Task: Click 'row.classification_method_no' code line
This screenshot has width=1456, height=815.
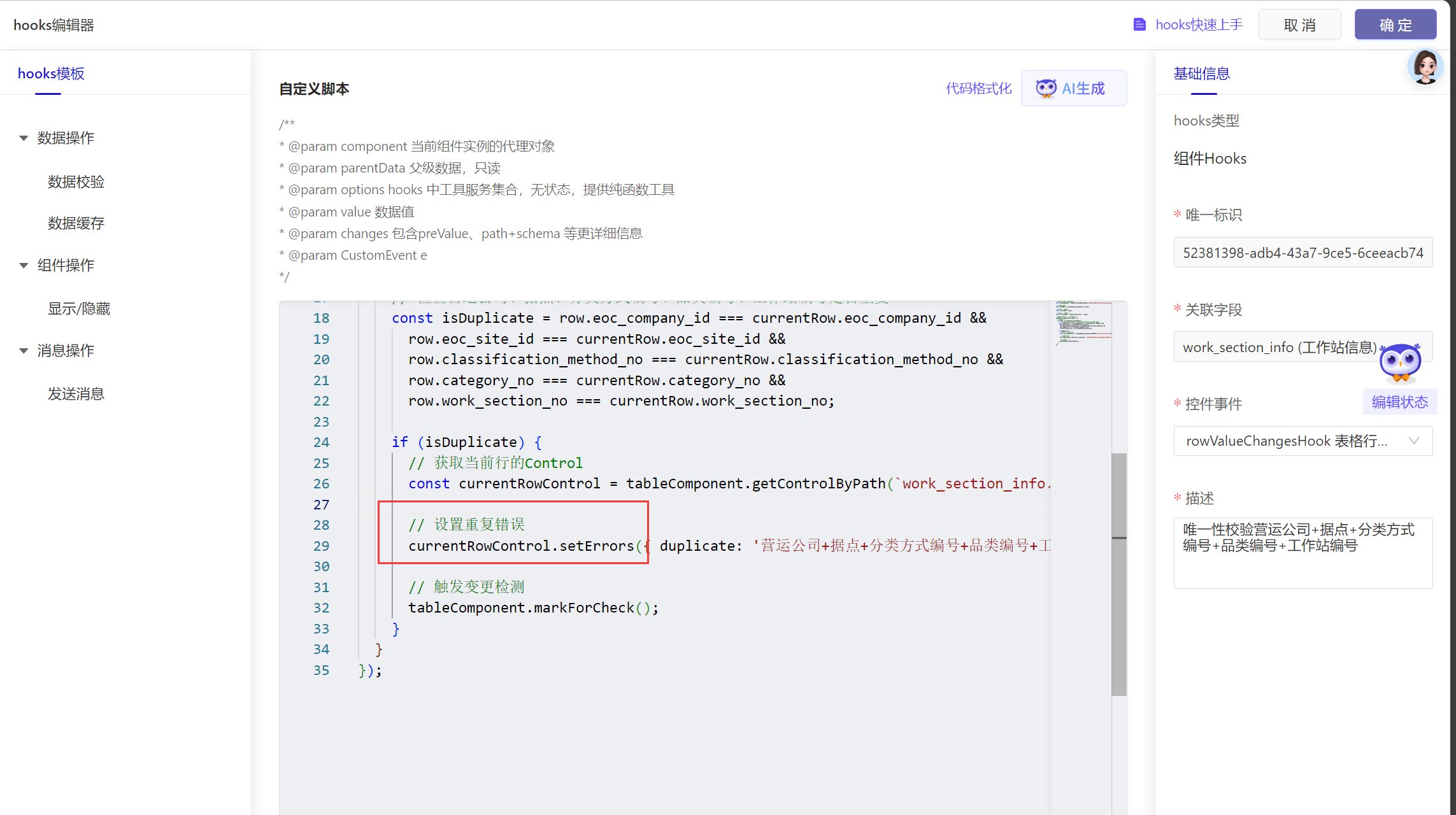Action: (x=706, y=360)
